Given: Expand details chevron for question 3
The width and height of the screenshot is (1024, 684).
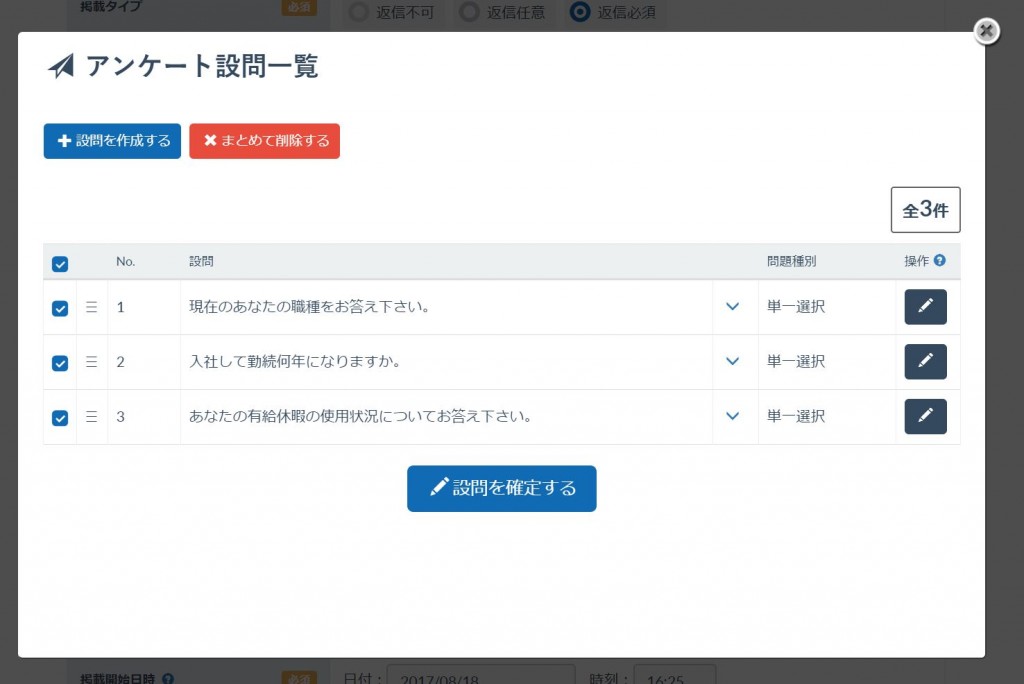Looking at the screenshot, I should [733, 416].
